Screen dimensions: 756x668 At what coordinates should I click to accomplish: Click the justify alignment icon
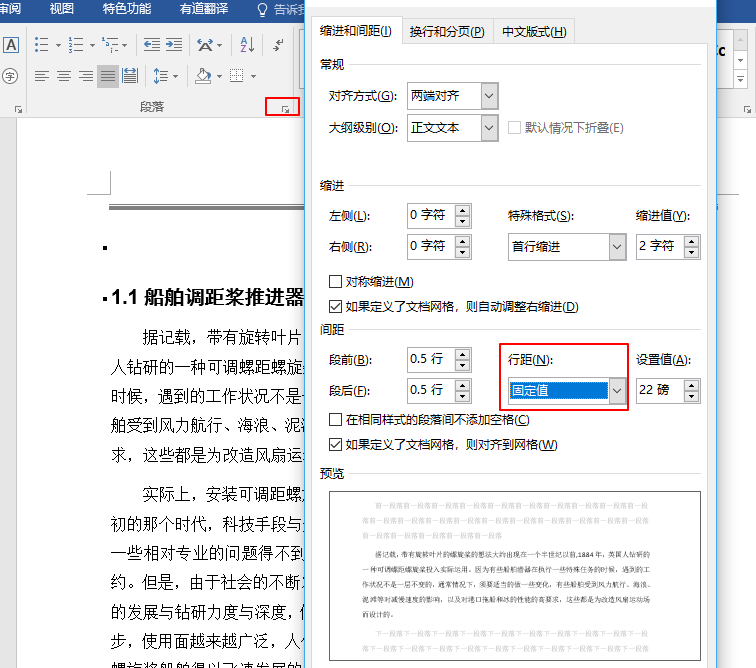(108, 76)
